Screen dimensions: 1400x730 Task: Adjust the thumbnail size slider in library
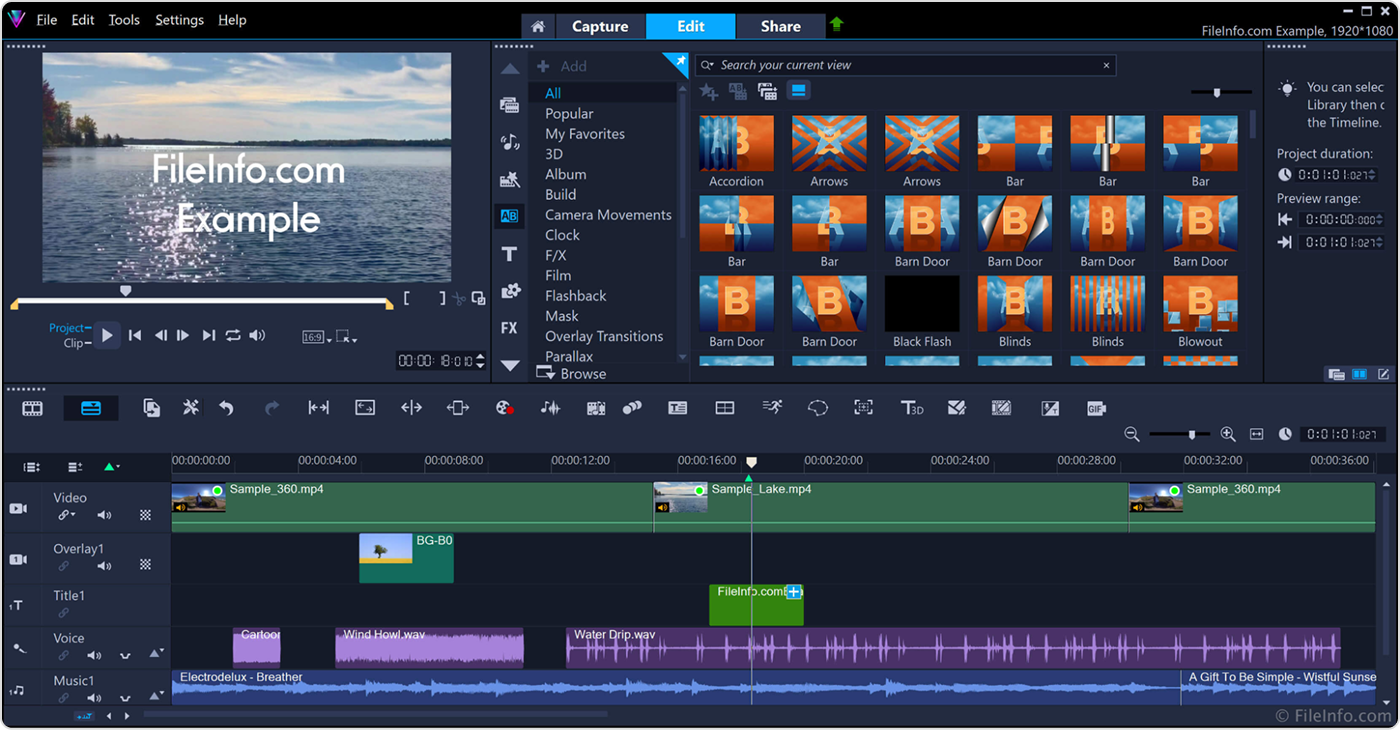pos(1217,92)
